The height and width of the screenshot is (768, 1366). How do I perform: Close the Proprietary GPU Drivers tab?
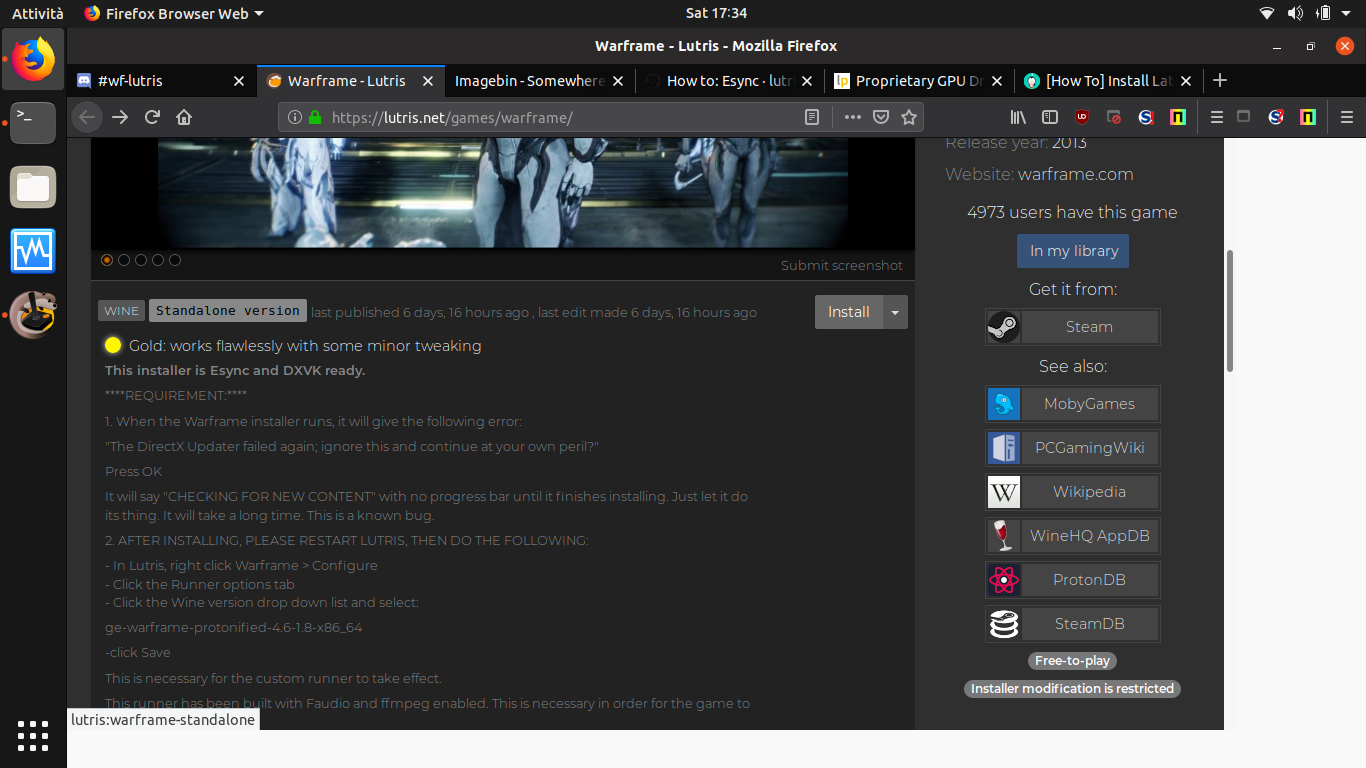[x=997, y=81]
